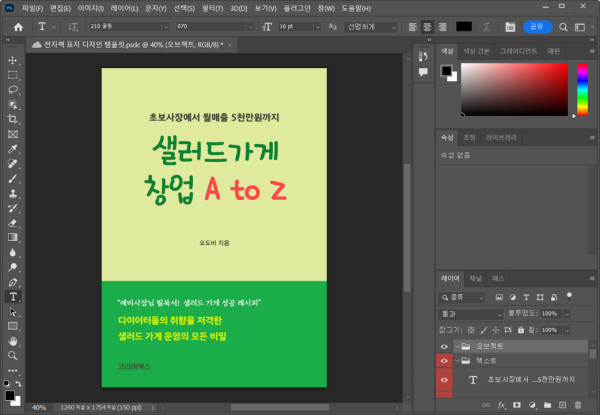Select the Move tool

13,60
